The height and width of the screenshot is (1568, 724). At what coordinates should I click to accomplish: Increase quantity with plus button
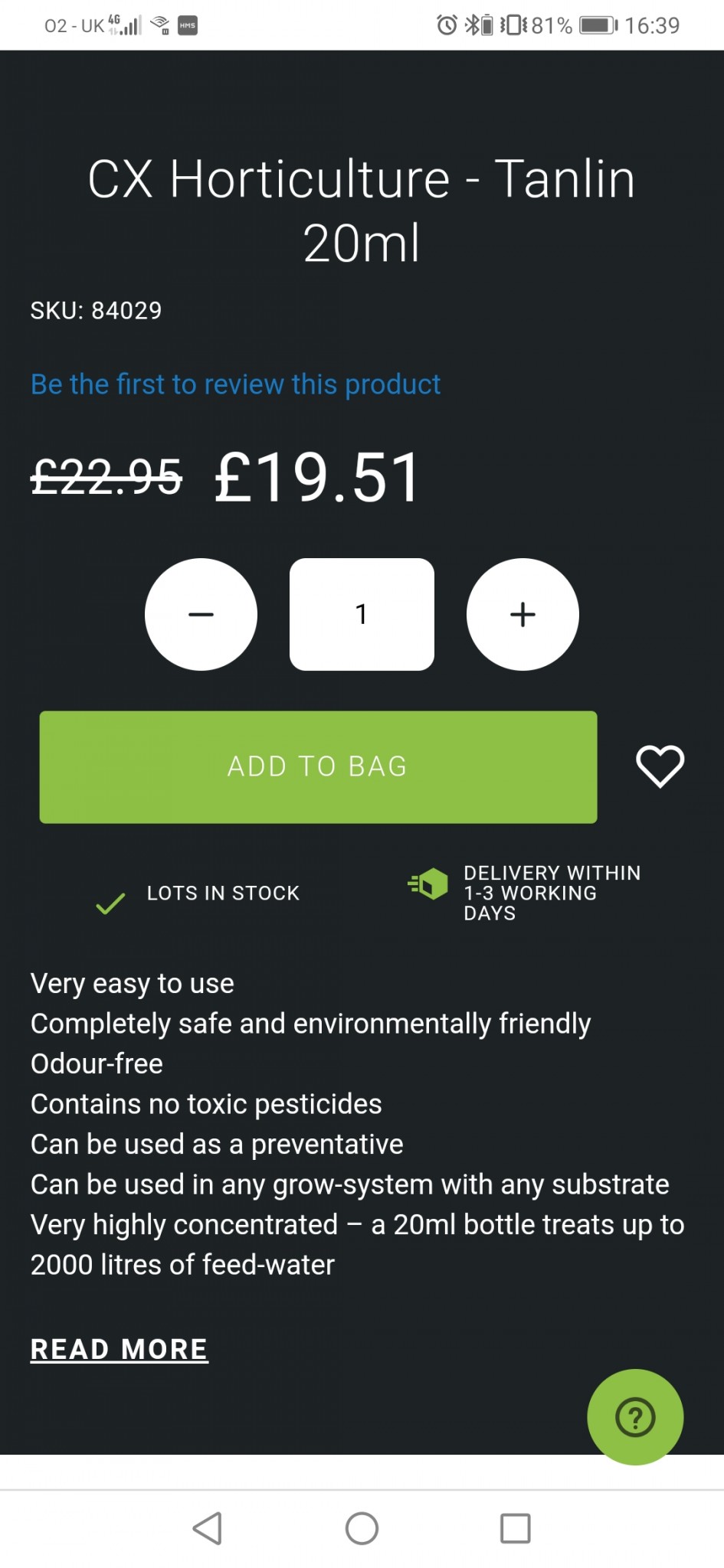point(523,615)
